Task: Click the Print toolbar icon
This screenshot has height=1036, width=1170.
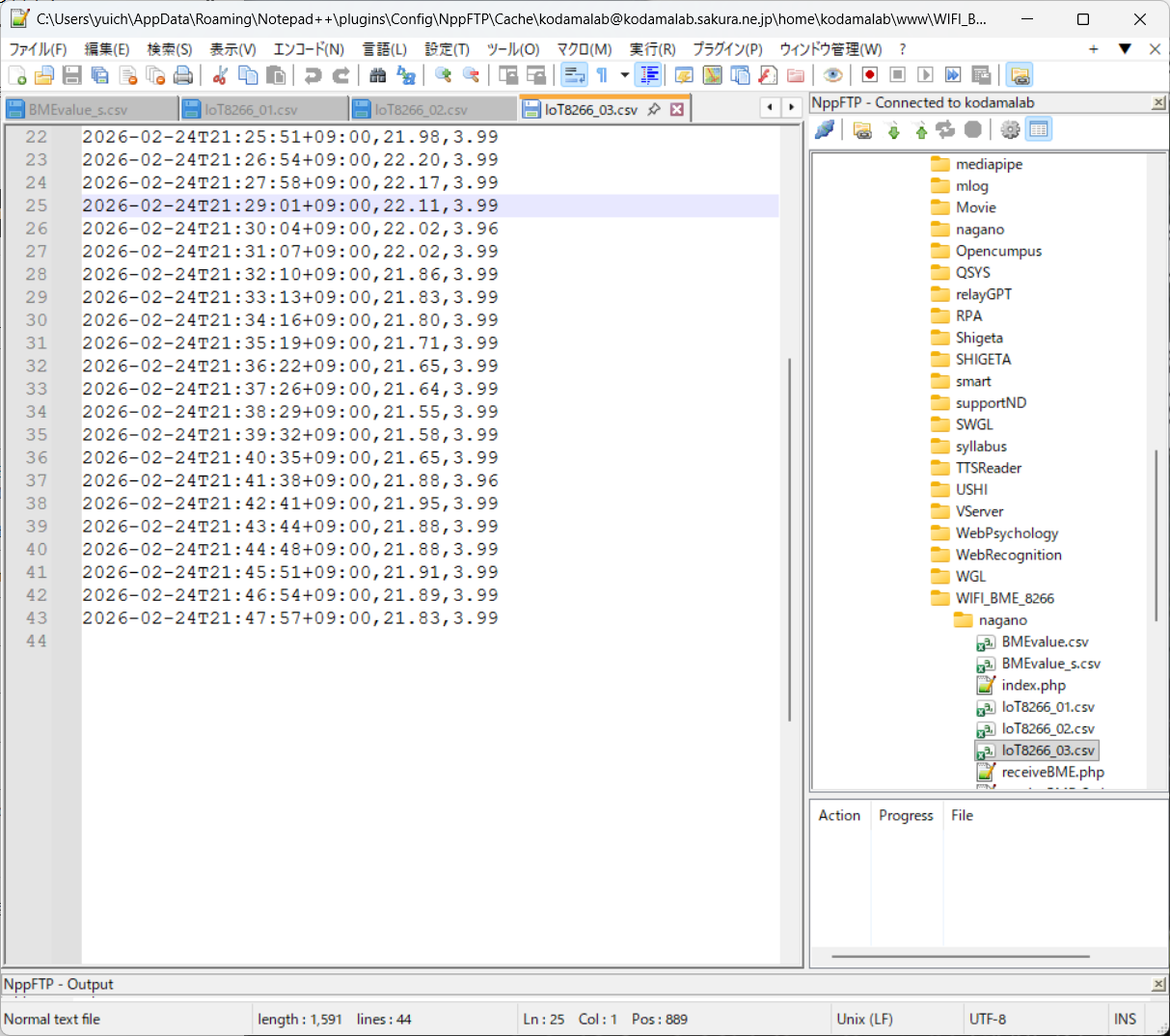Action: coord(183,75)
